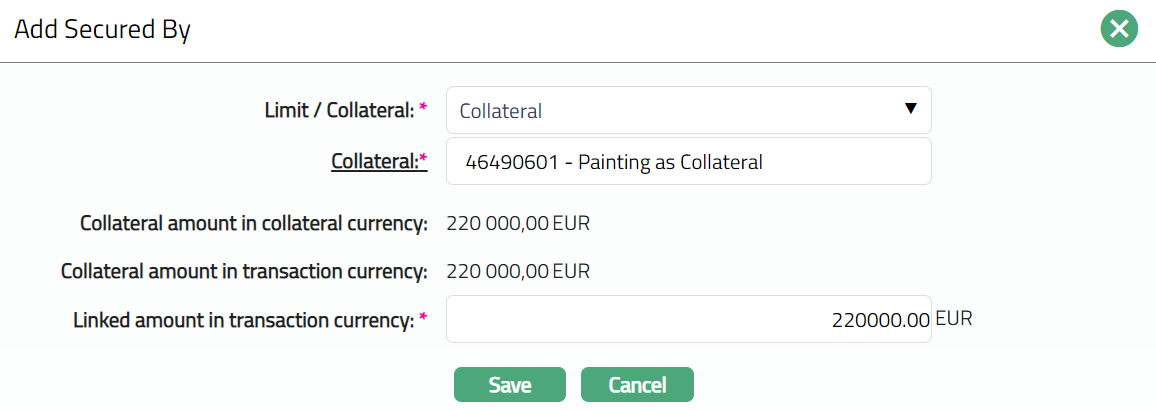Click the EUR suffix beside linked amount

954,319
